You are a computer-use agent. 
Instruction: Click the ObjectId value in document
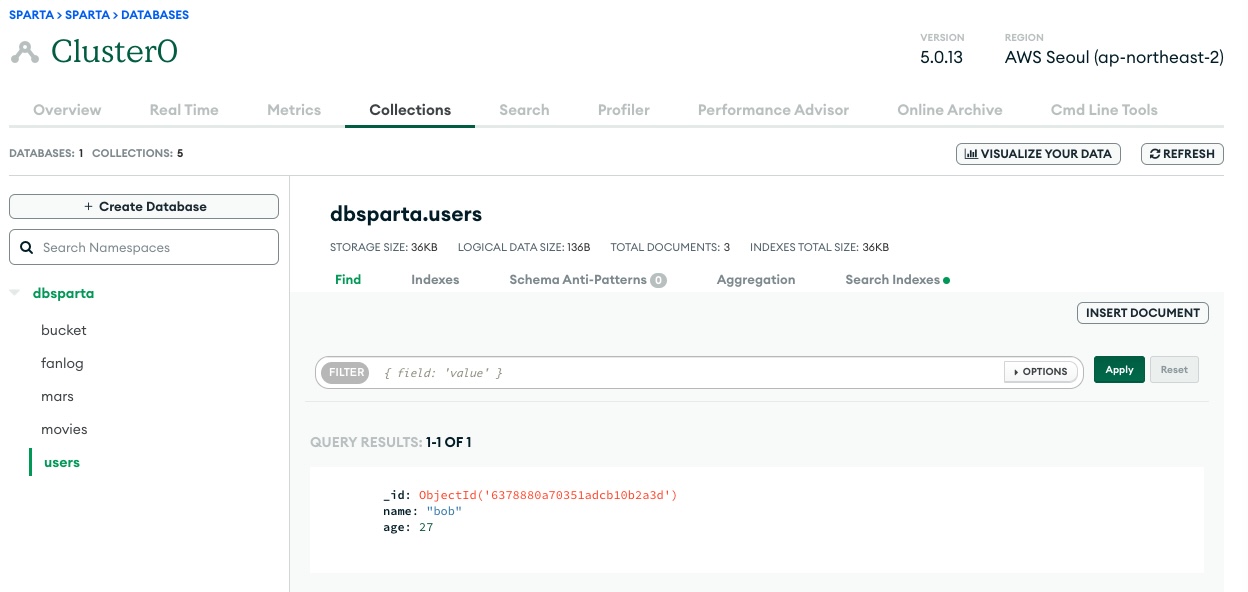[x=548, y=495]
